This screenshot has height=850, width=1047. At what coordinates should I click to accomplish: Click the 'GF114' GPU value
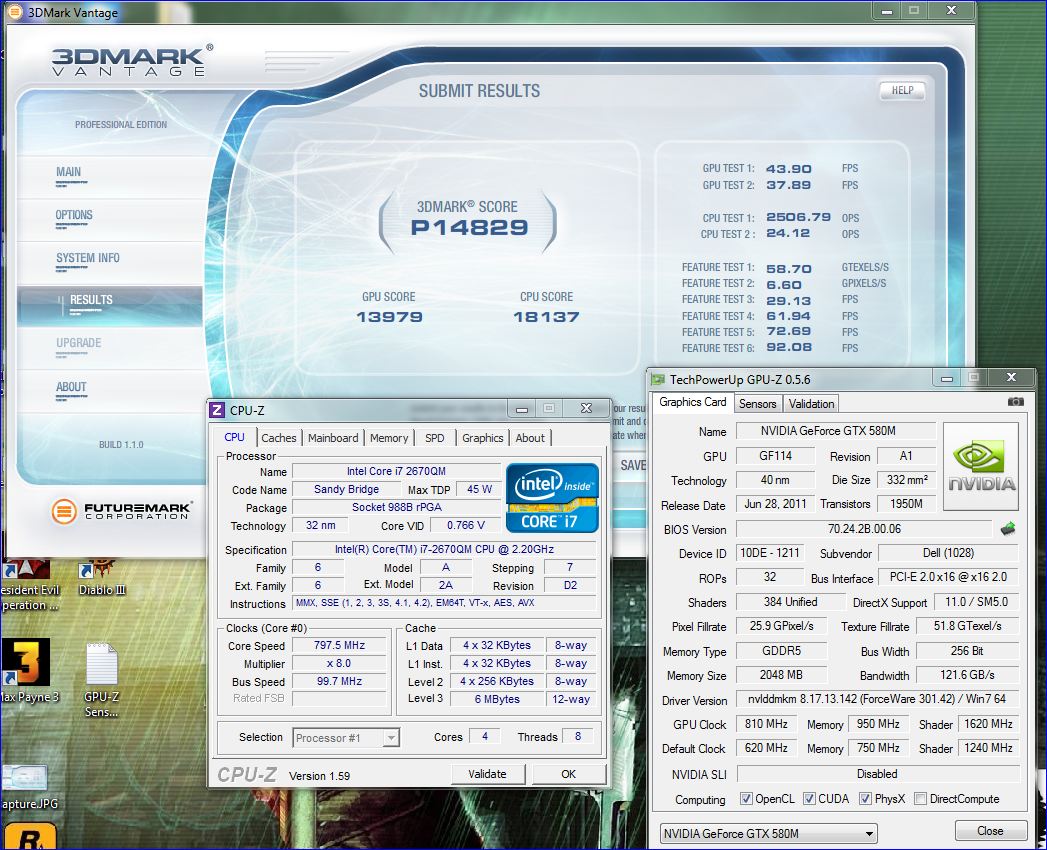coord(775,456)
